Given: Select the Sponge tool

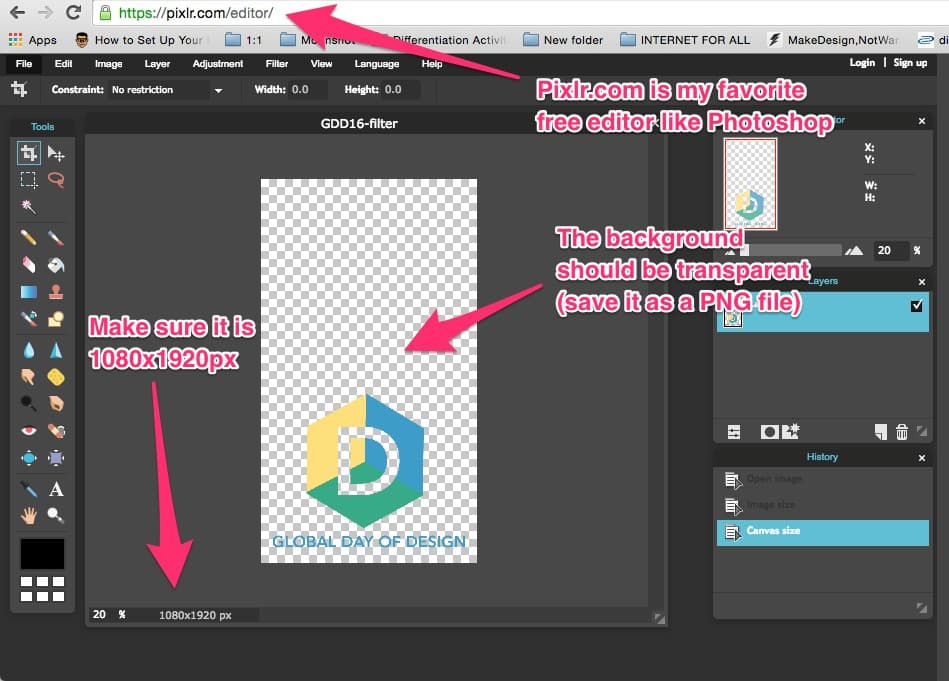Looking at the screenshot, I should tap(56, 377).
